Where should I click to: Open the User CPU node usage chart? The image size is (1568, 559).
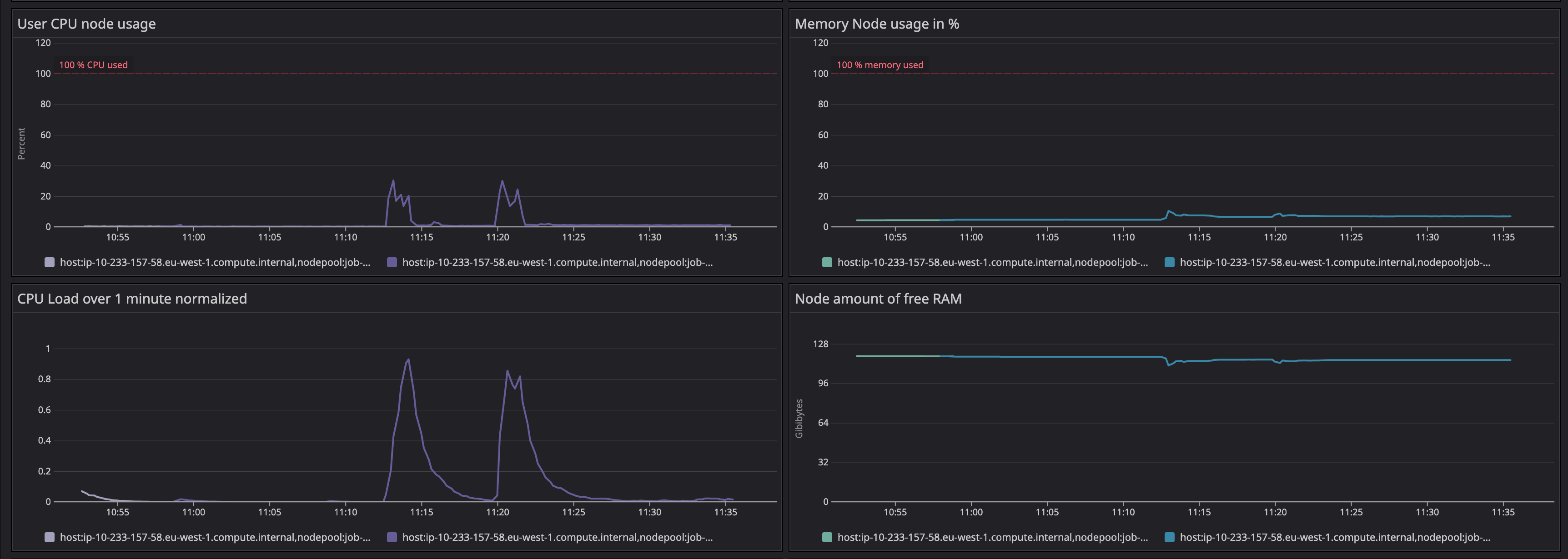(x=86, y=24)
